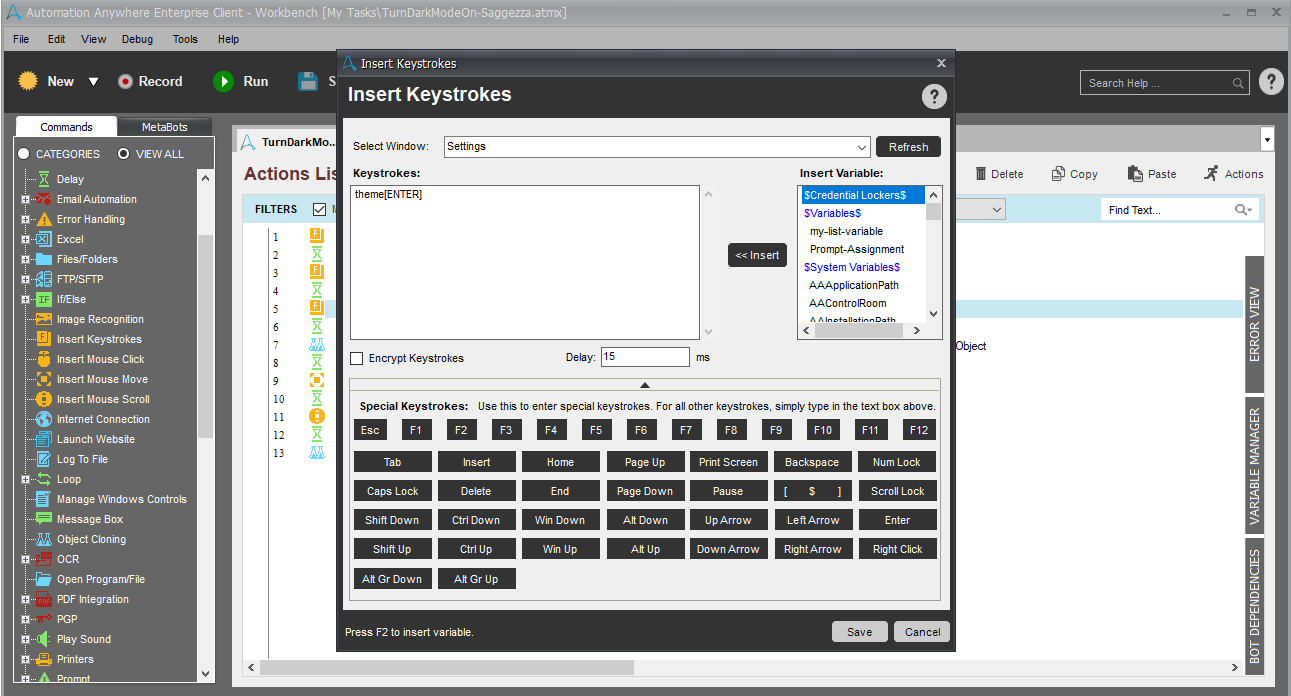Select the Loop command icon

pyautogui.click(x=44, y=479)
